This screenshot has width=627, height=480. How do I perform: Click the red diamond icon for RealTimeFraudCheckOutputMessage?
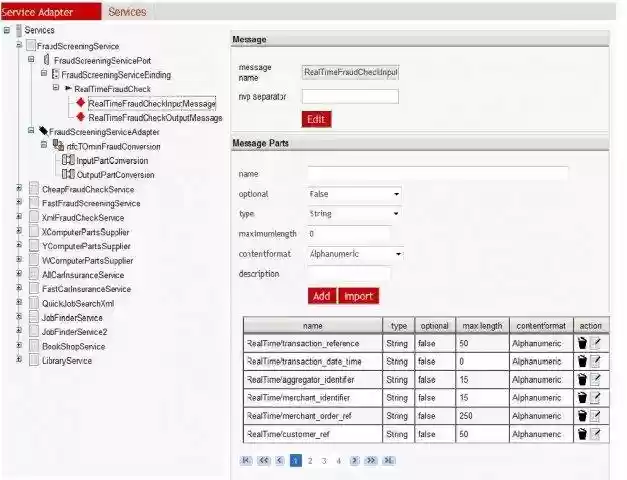81,117
